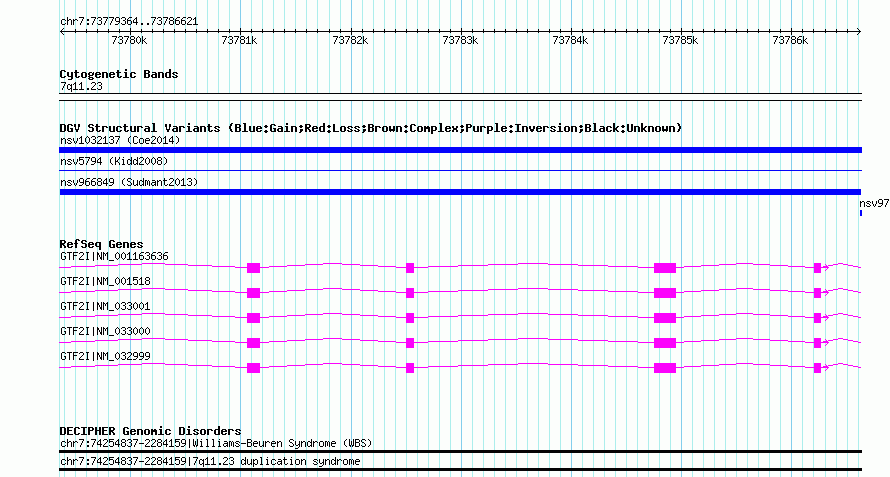Open the GTF2I|NM_033001 transcript label
Image resolution: width=890 pixels, height=477 pixels.
click(105, 307)
